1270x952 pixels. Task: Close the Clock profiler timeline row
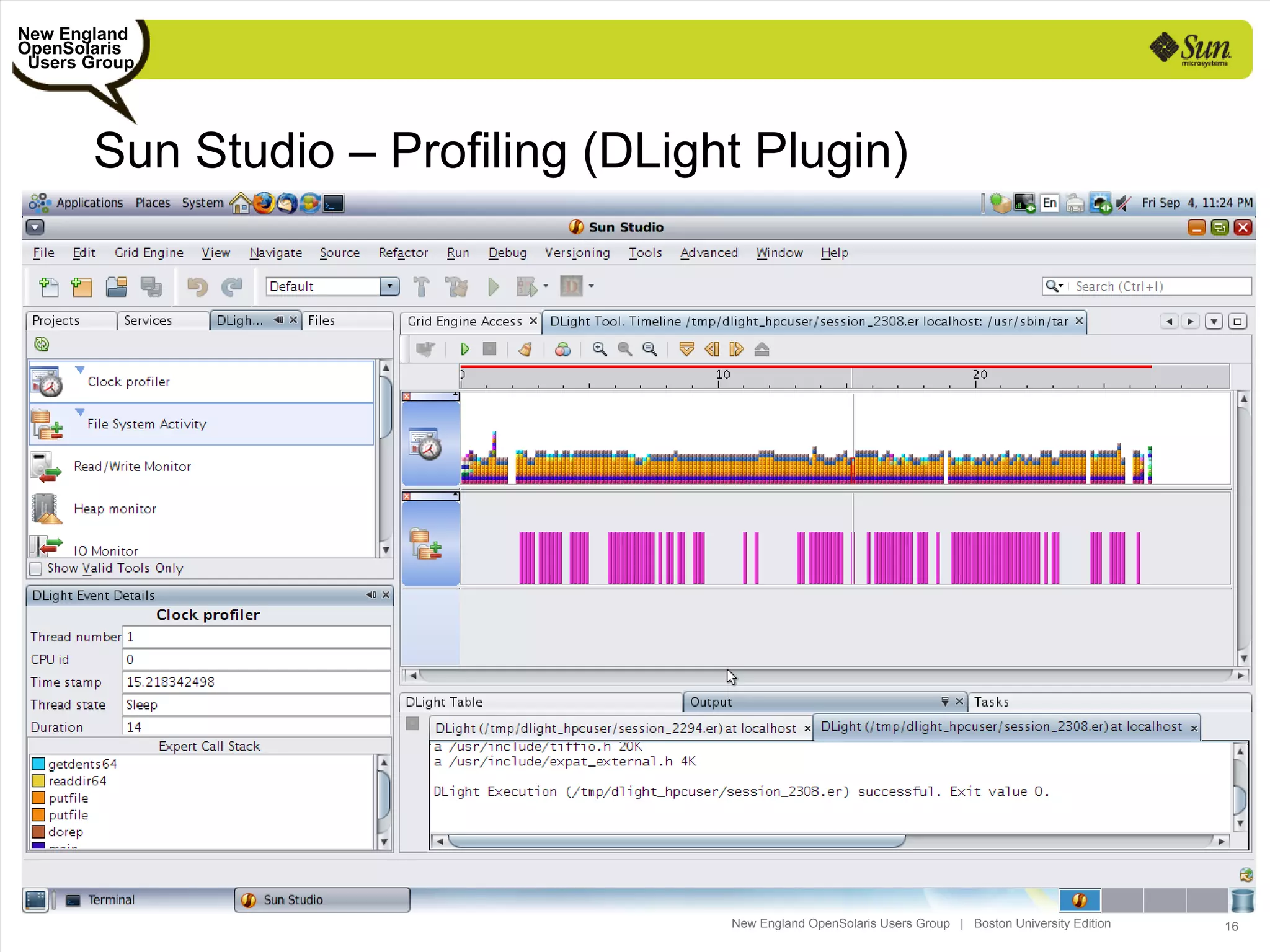tap(406, 397)
